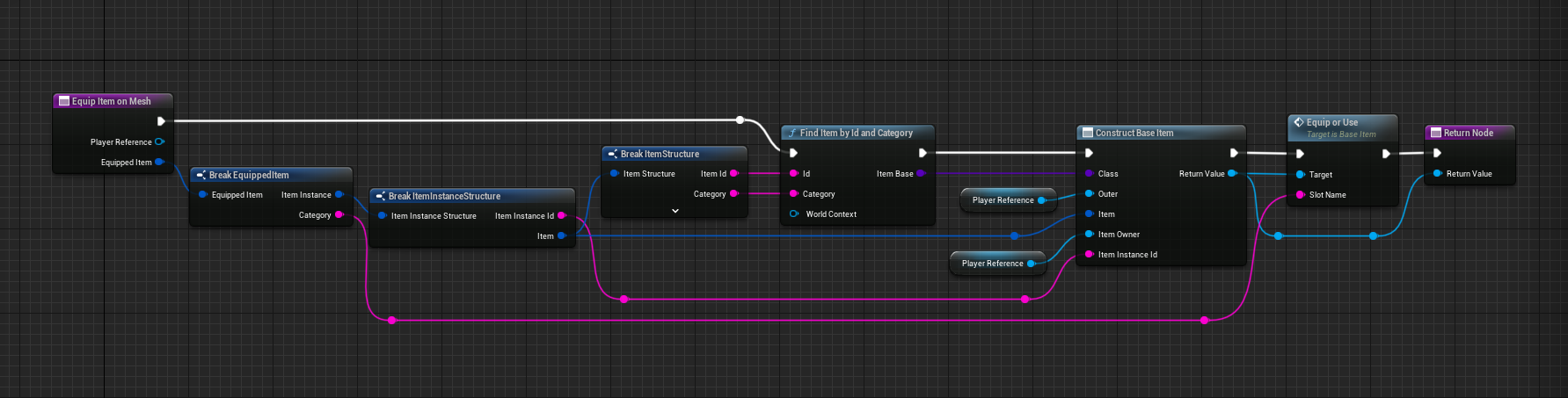Click Return Value output pin on Construct Base Item
The image size is (1568, 398).
pyautogui.click(x=1232, y=174)
